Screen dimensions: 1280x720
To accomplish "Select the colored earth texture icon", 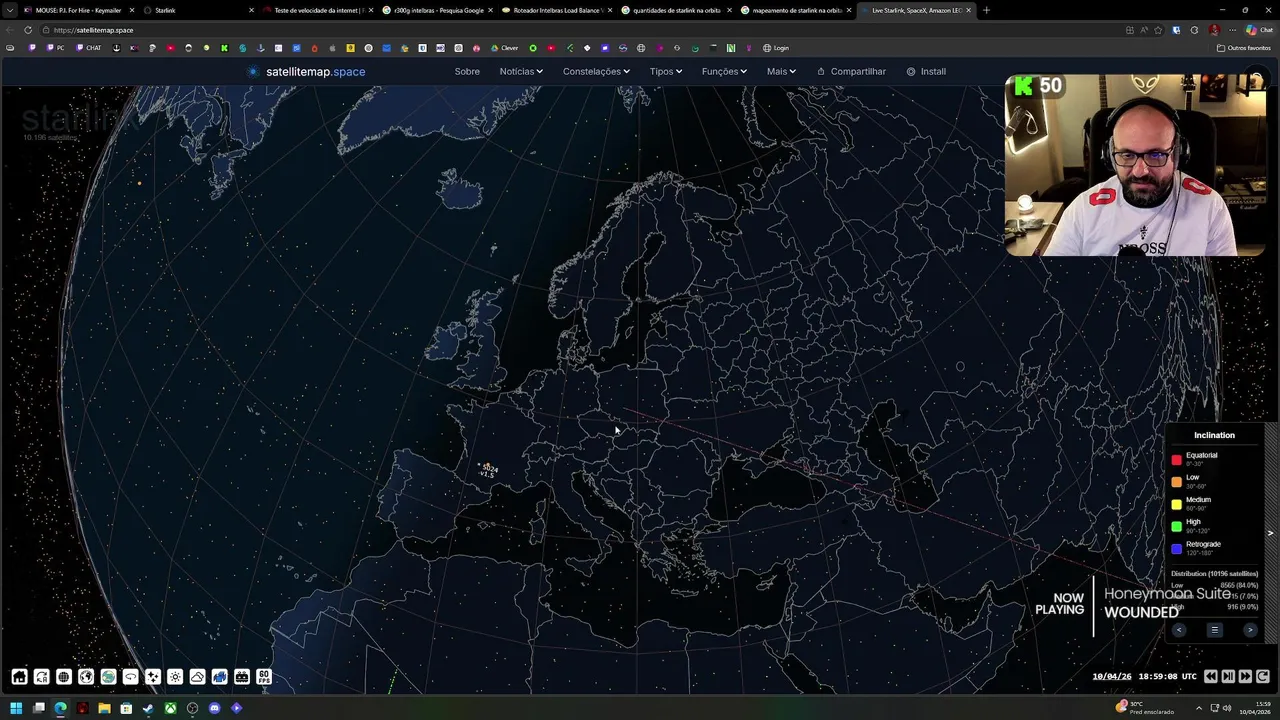I will click(x=108, y=677).
